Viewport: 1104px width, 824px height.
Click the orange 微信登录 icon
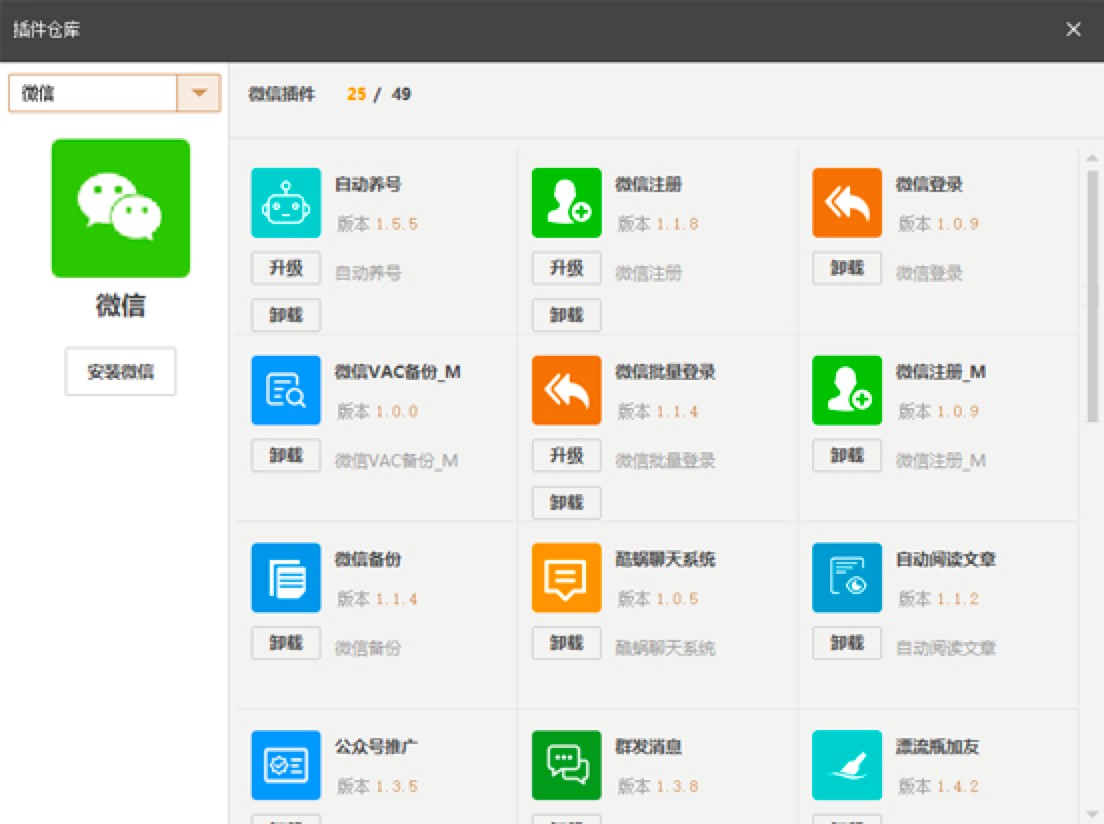pyautogui.click(x=847, y=203)
